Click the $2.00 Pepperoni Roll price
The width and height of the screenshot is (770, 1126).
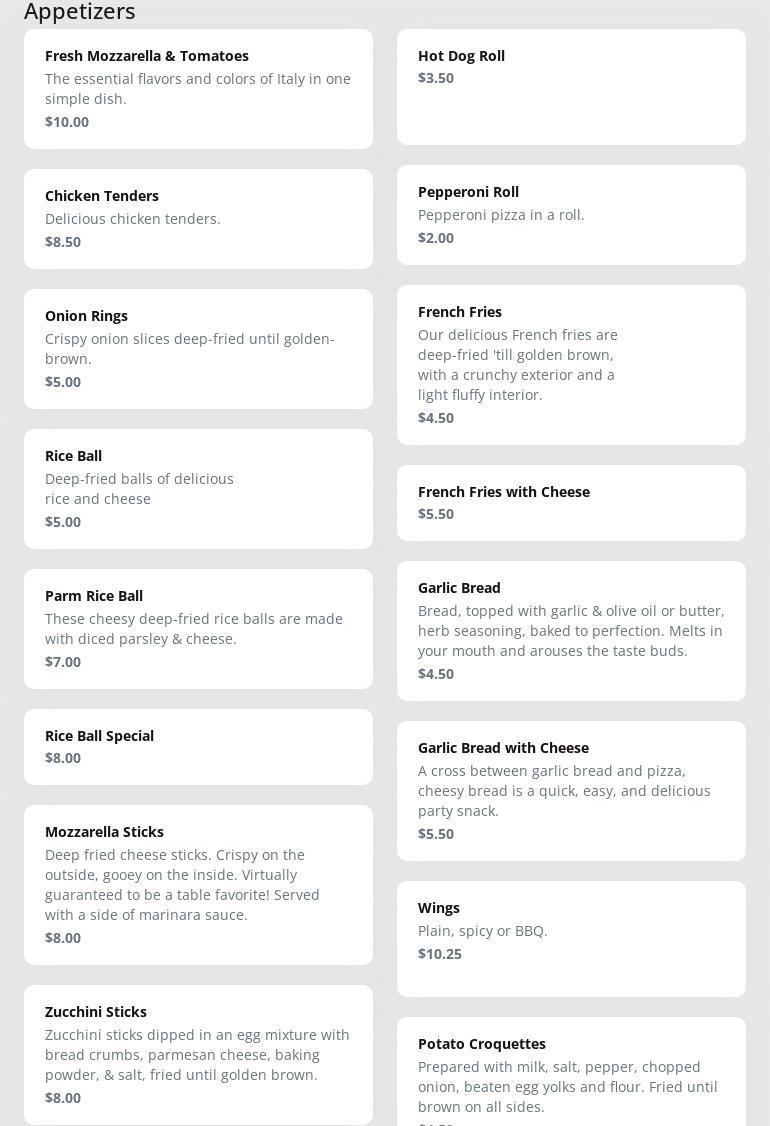point(436,238)
